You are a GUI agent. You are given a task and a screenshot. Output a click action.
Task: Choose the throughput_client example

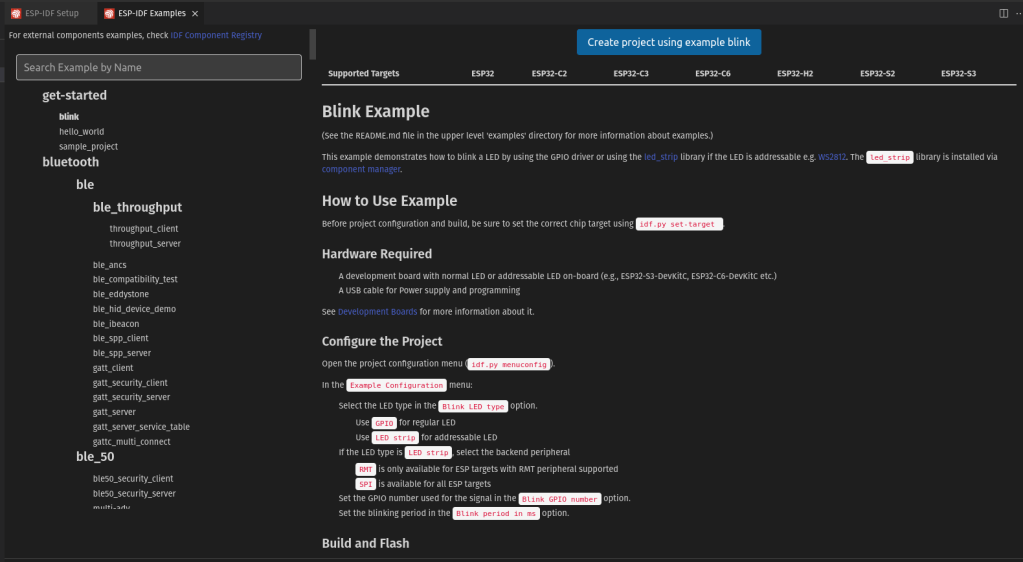pos(144,229)
